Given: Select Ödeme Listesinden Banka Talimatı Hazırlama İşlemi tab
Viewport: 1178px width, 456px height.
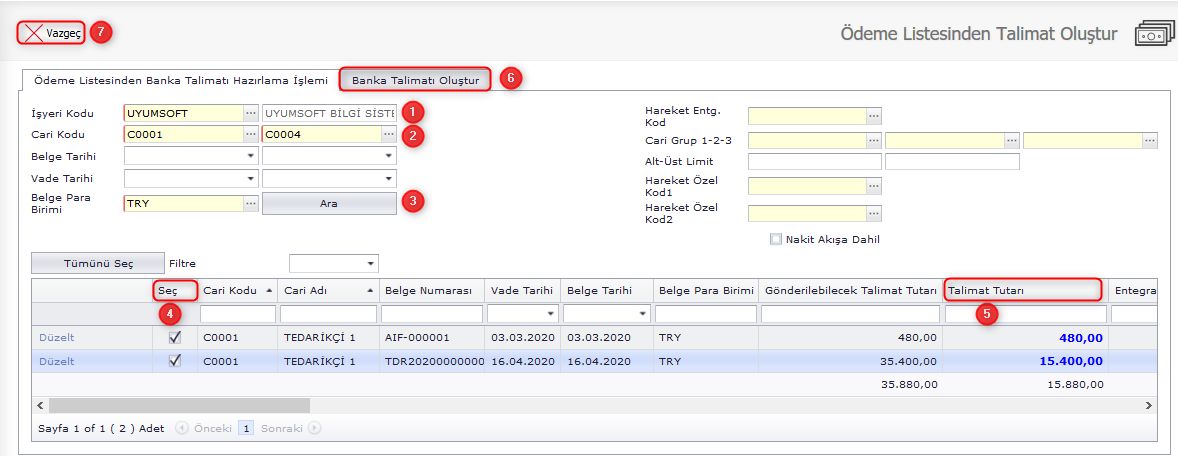Looking at the screenshot, I should point(180,79).
